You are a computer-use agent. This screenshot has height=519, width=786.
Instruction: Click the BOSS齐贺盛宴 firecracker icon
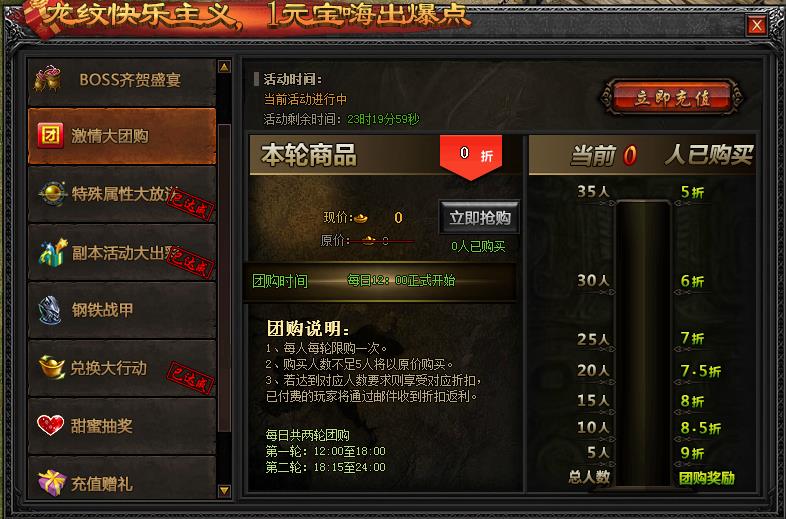[48, 79]
